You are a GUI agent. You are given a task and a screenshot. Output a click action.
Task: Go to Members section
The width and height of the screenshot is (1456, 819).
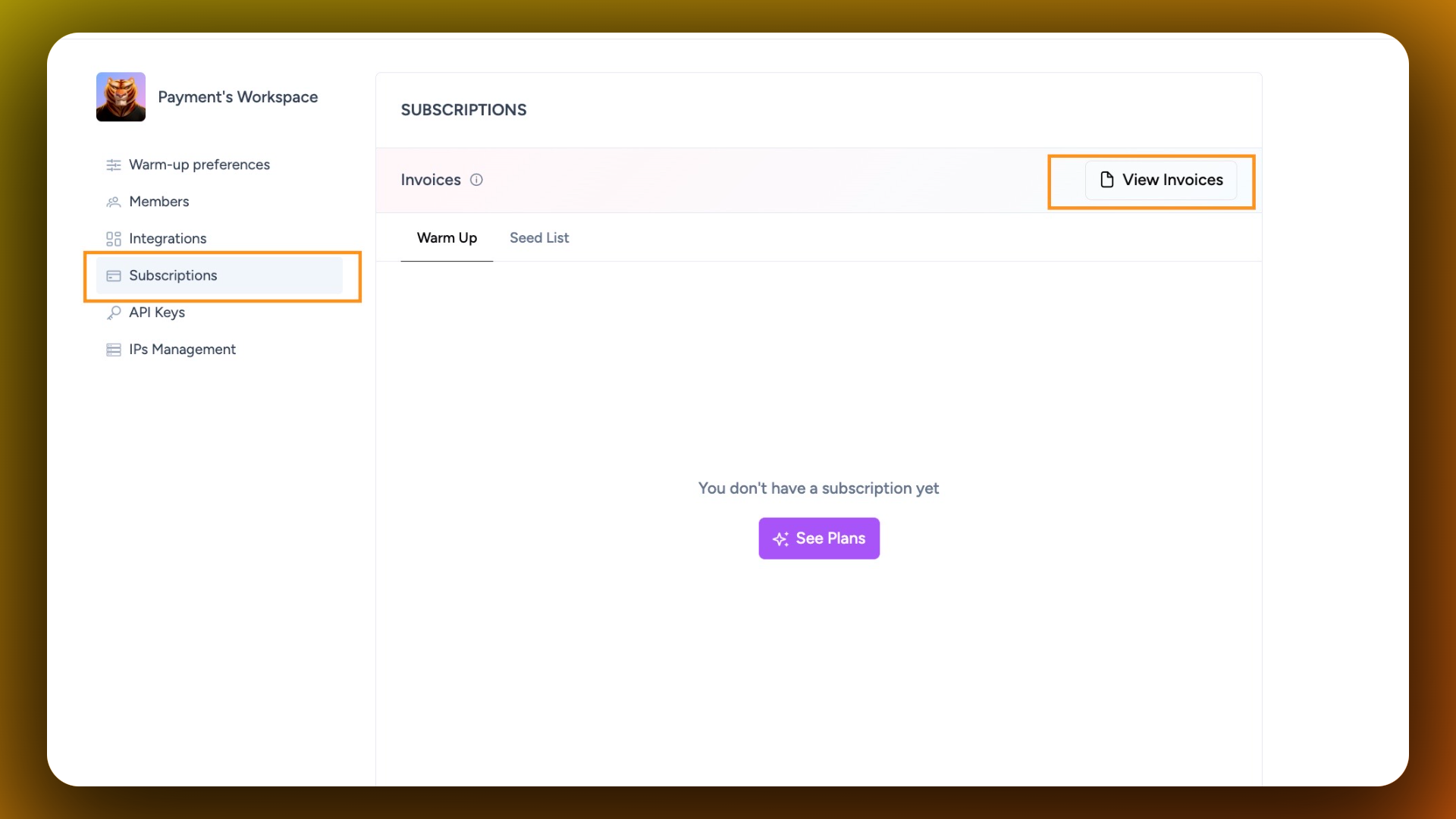coord(158,202)
